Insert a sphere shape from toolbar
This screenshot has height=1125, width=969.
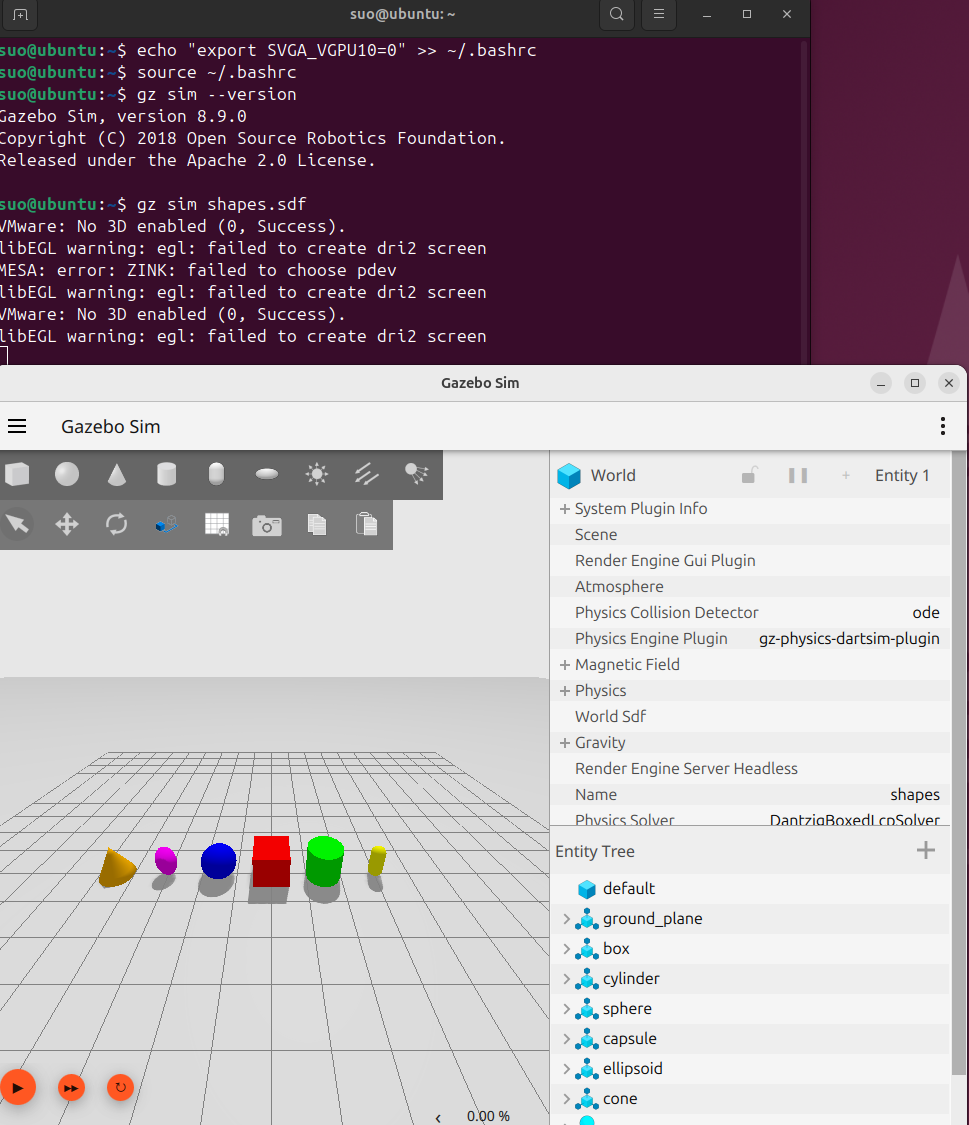[x=67, y=474]
